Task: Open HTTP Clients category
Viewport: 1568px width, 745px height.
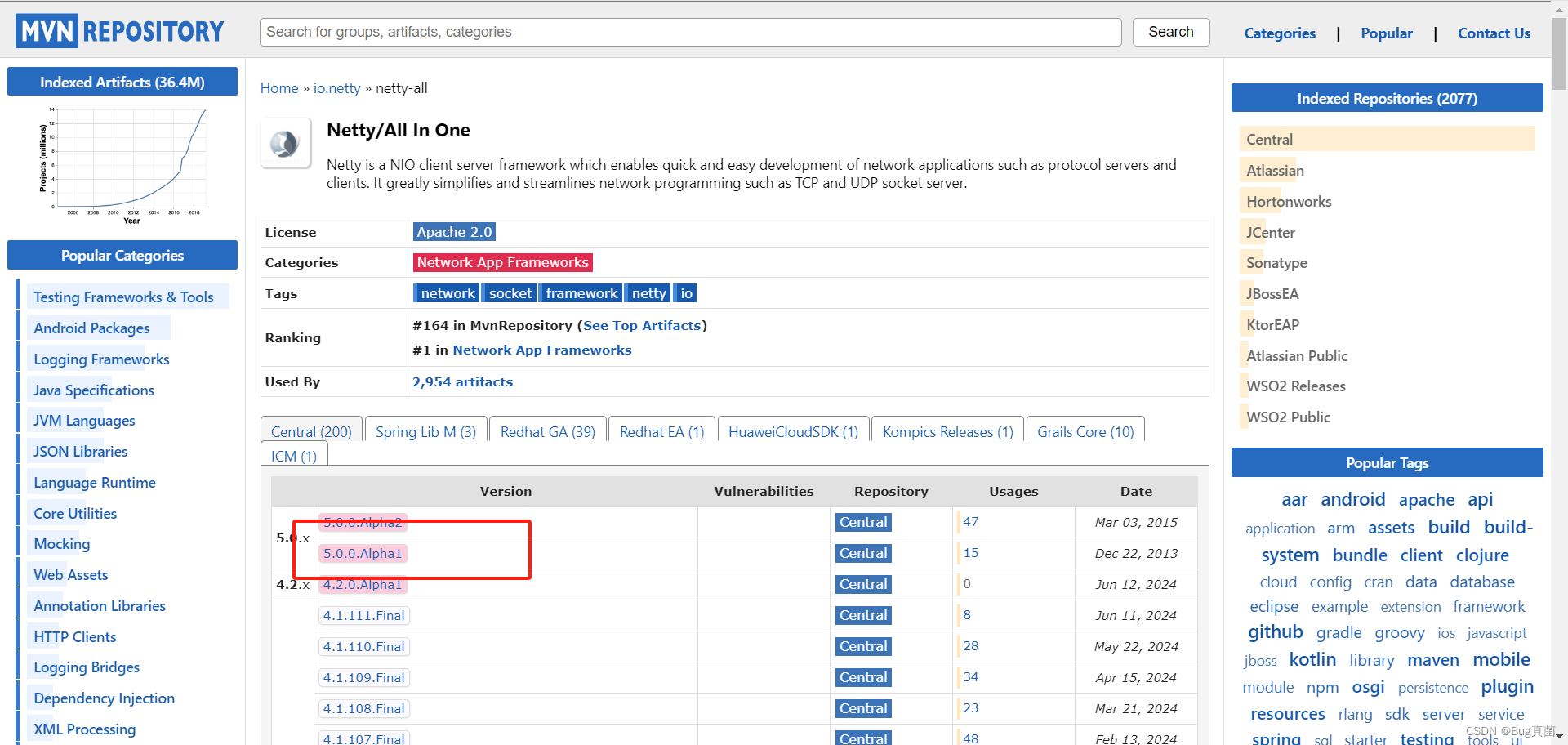Action: (74, 637)
